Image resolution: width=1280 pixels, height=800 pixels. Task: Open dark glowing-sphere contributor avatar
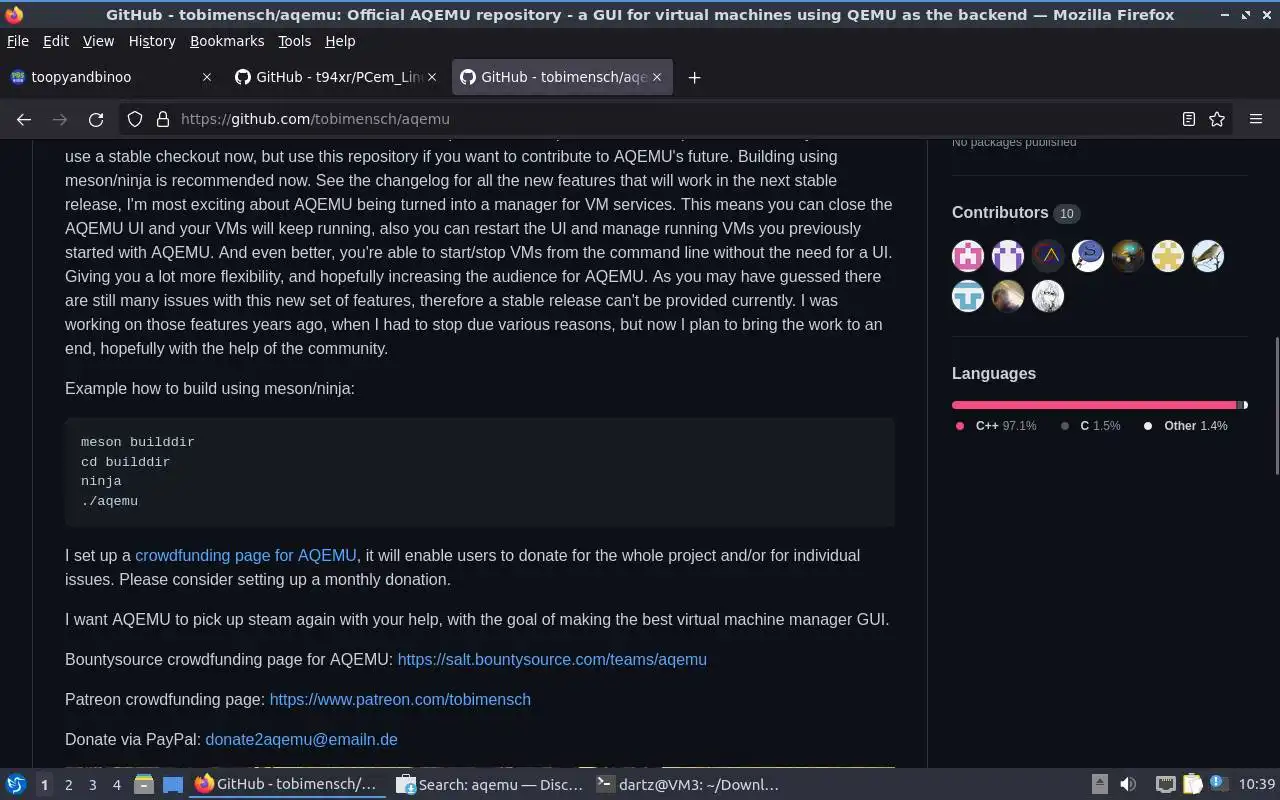pyautogui.click(x=1128, y=256)
